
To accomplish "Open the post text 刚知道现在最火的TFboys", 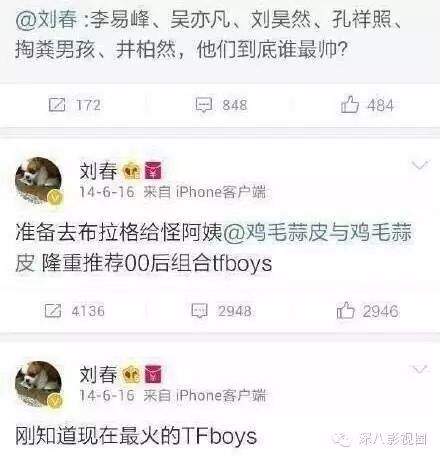I will (x=136, y=436).
